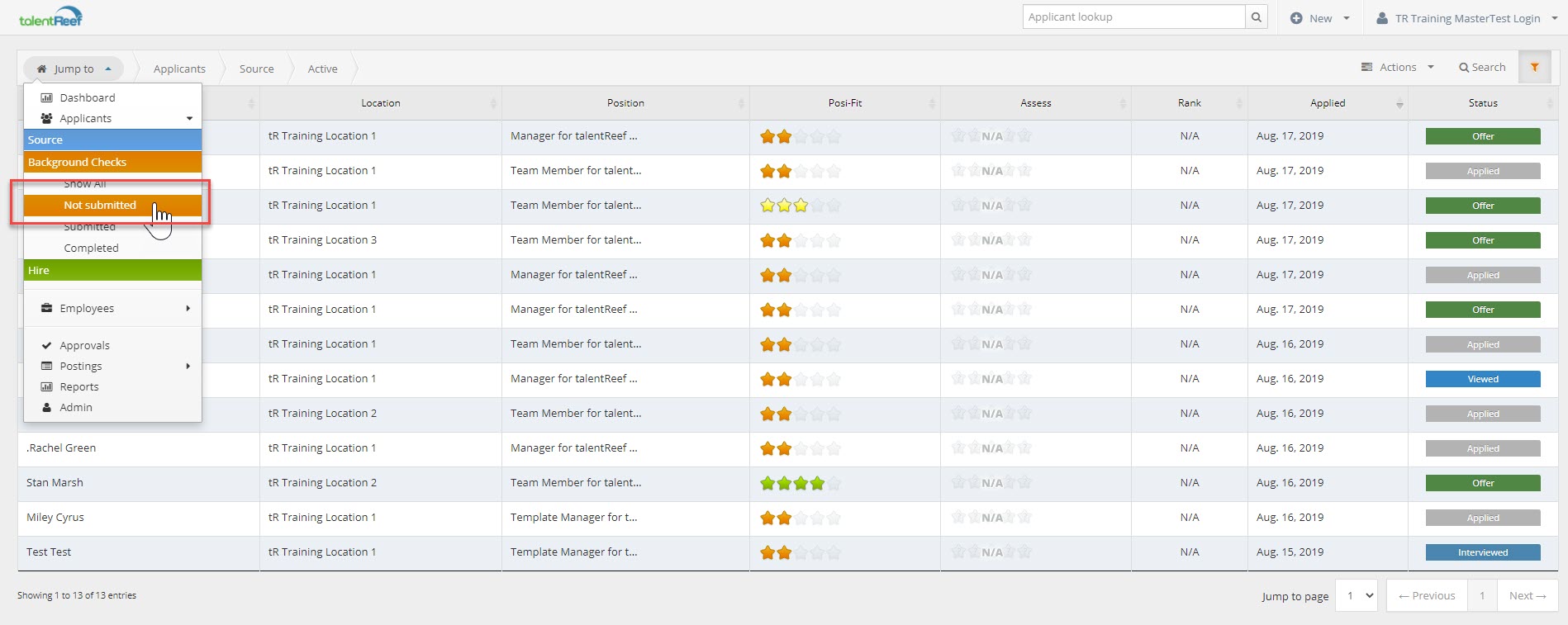Viewport: 1568px width, 625px height.
Task: Open Stan Marsh applicant record
Action: [x=55, y=482]
